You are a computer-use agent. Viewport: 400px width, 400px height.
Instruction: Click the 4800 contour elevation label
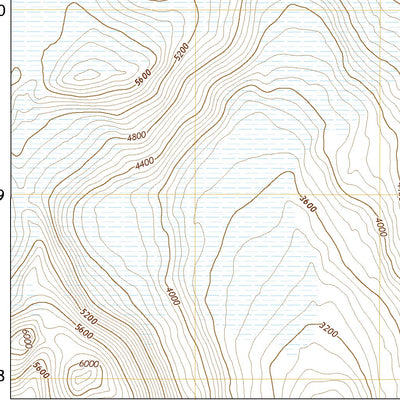[137, 136]
